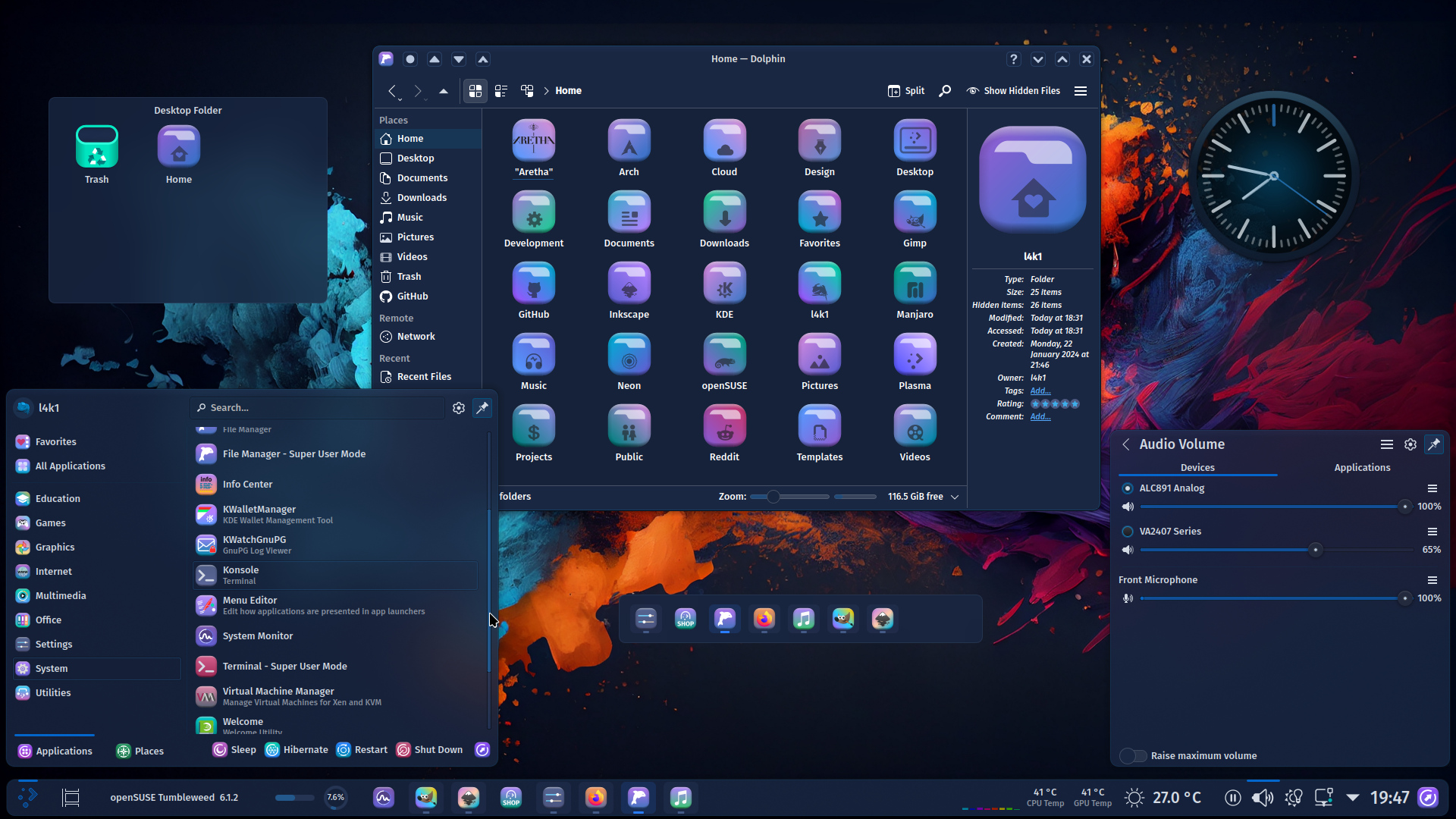
Task: Open the KDE folder icon
Action: (724, 284)
